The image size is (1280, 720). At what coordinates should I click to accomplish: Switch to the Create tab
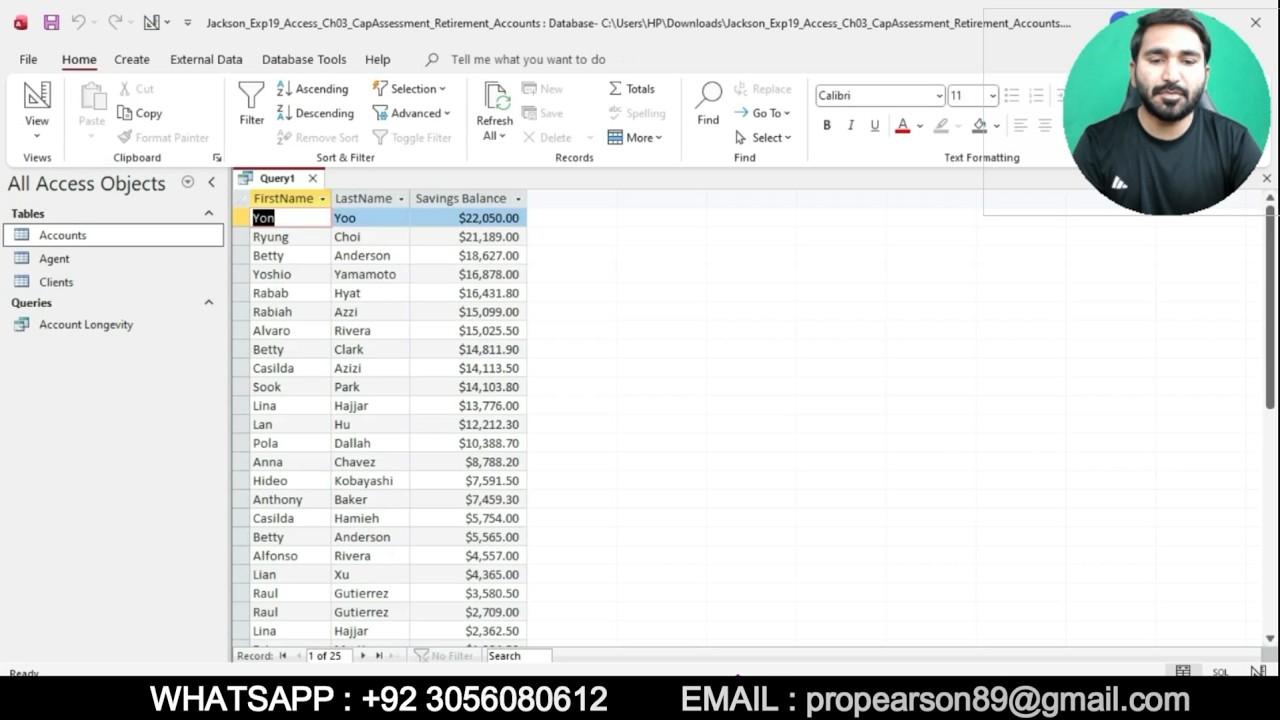coord(132,59)
